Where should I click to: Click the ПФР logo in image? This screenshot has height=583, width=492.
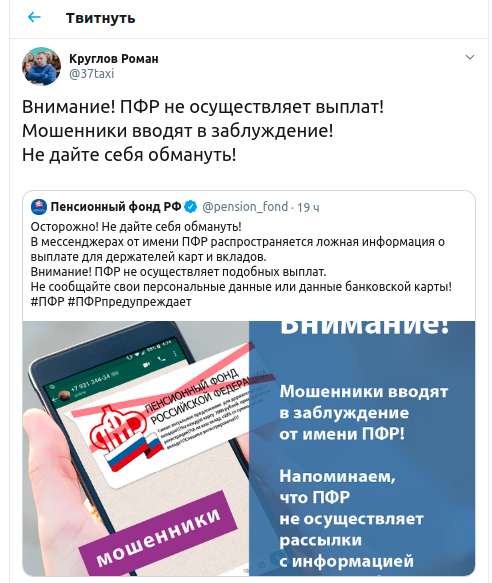pyautogui.click(x=117, y=428)
